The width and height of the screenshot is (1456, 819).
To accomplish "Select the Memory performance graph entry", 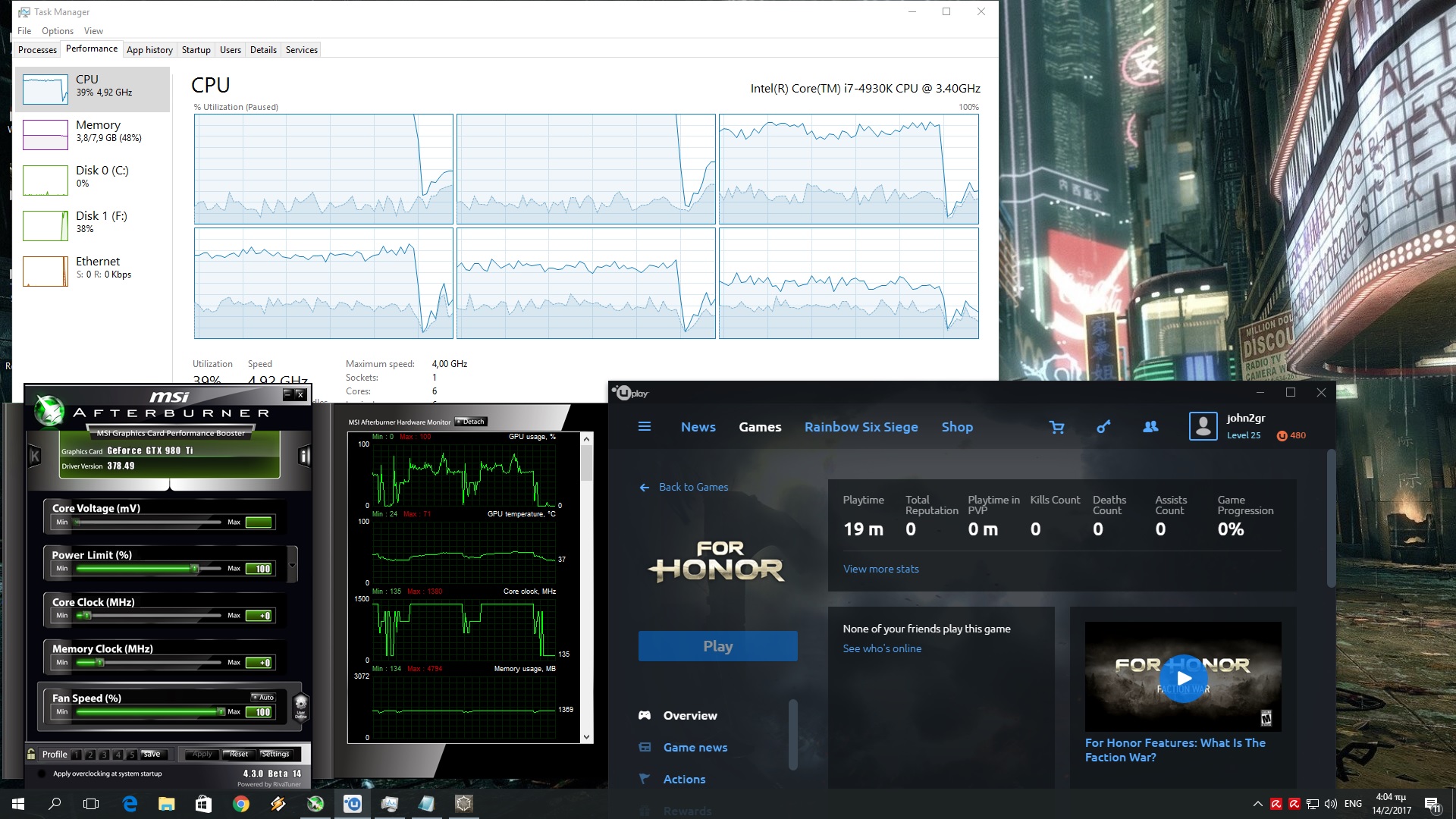I will [93, 134].
